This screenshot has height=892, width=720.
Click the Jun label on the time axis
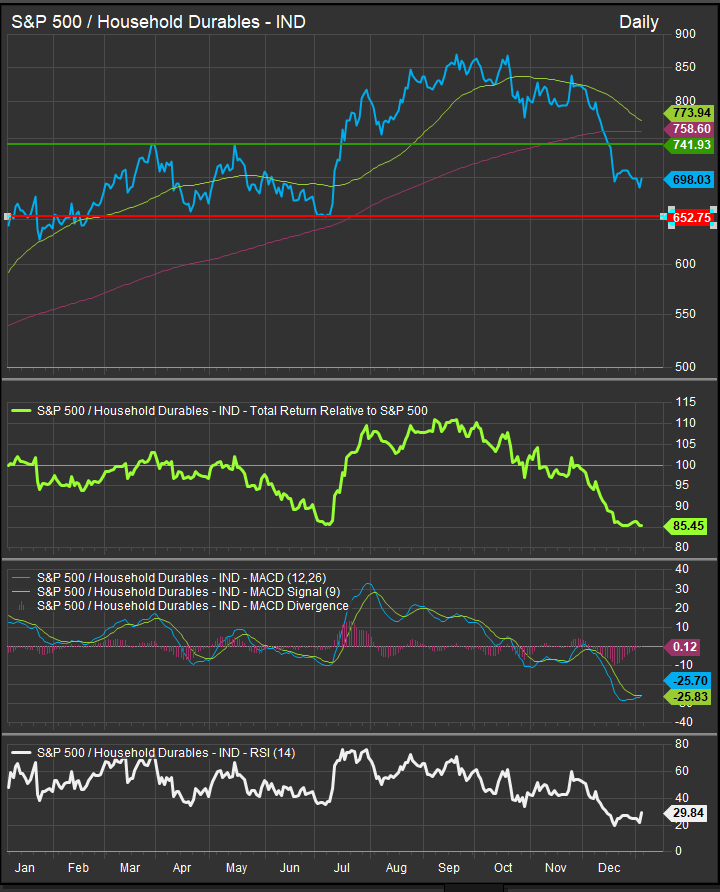coord(289,868)
